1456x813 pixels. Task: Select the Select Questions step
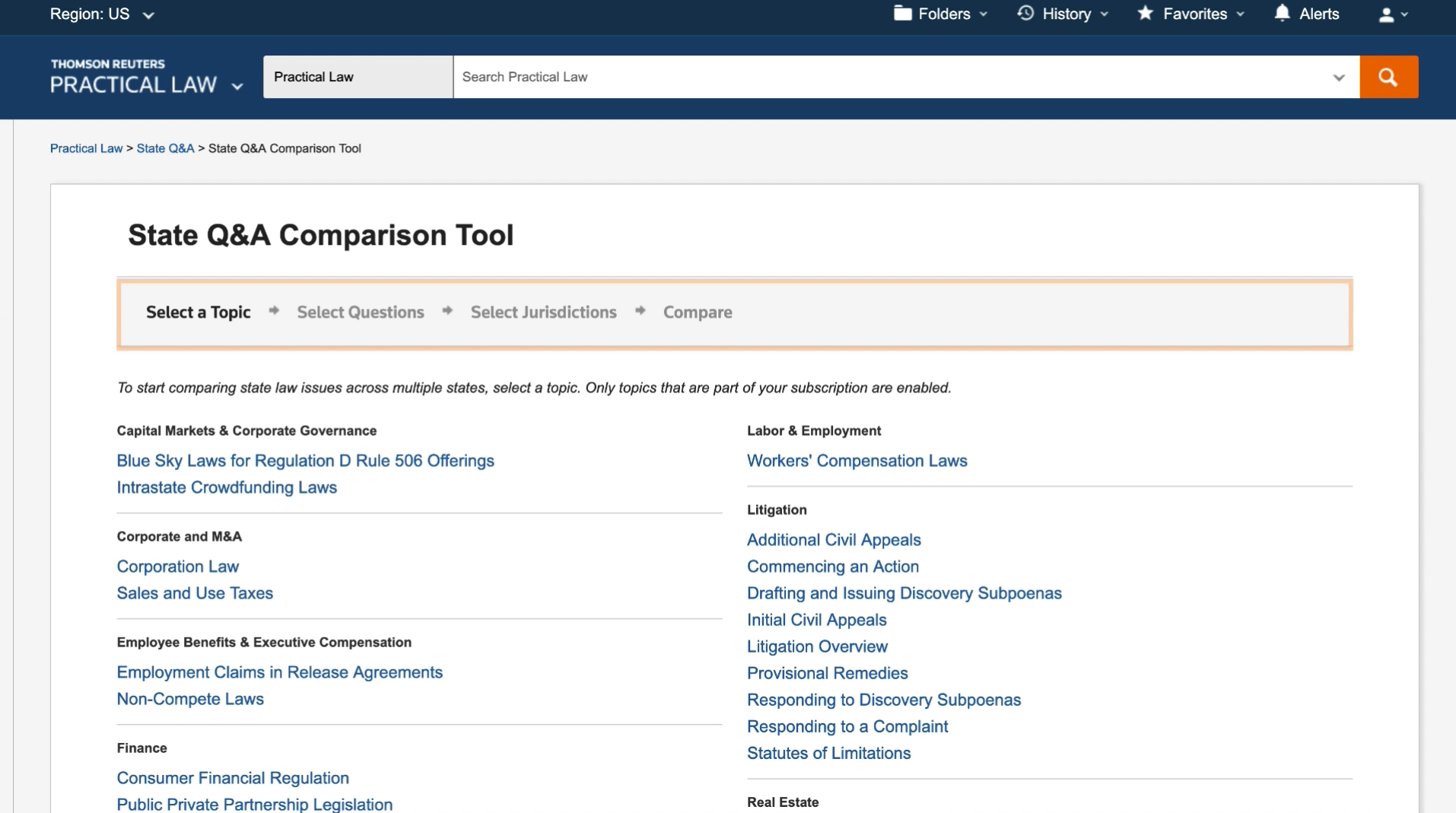click(360, 312)
